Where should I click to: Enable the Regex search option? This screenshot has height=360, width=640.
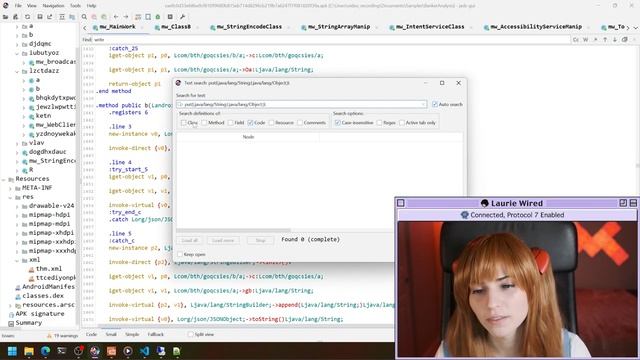tap(379, 123)
